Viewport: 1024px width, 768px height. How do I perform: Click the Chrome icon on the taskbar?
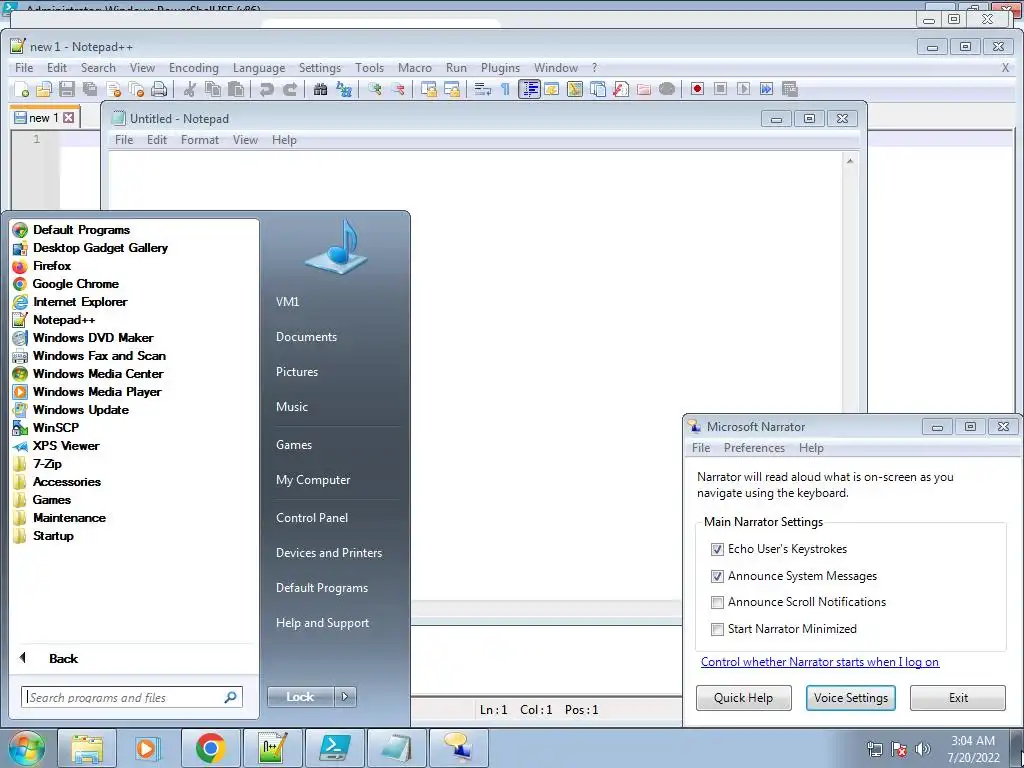click(210, 748)
